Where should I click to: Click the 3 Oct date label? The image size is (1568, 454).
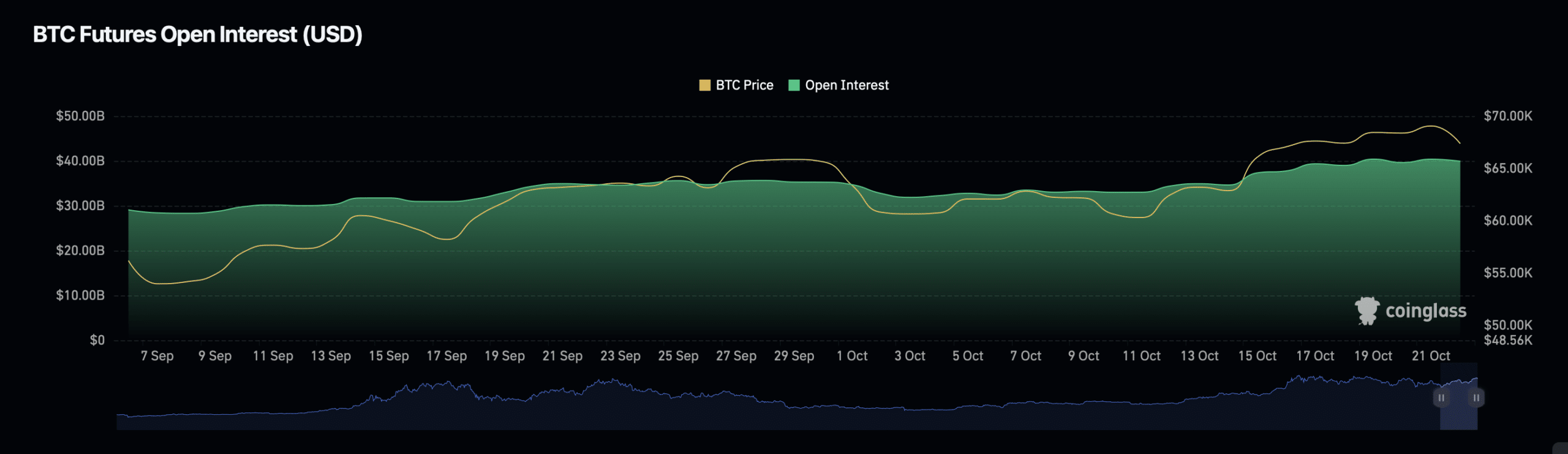coord(910,356)
